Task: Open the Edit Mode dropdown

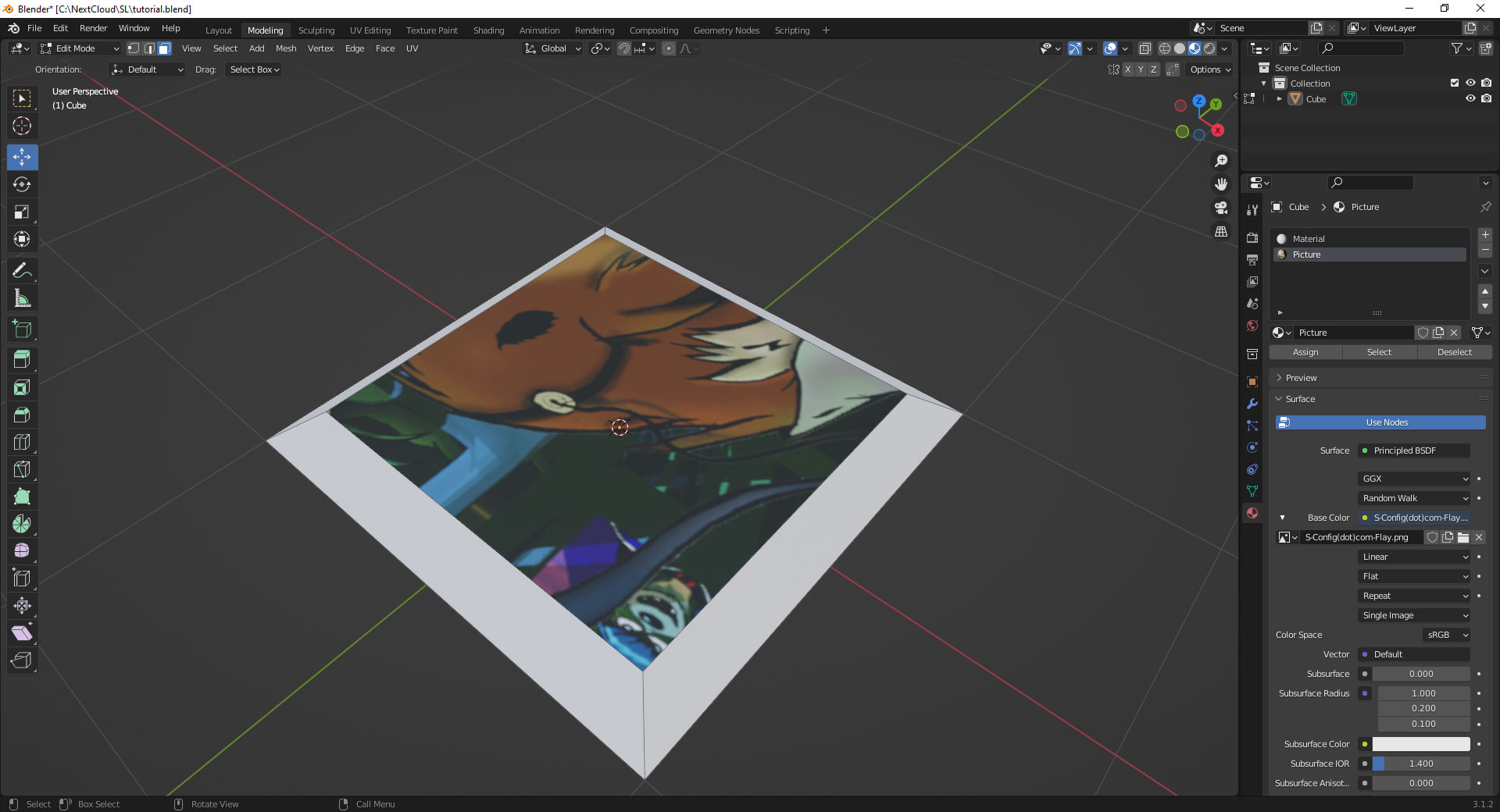Action: pos(80,48)
